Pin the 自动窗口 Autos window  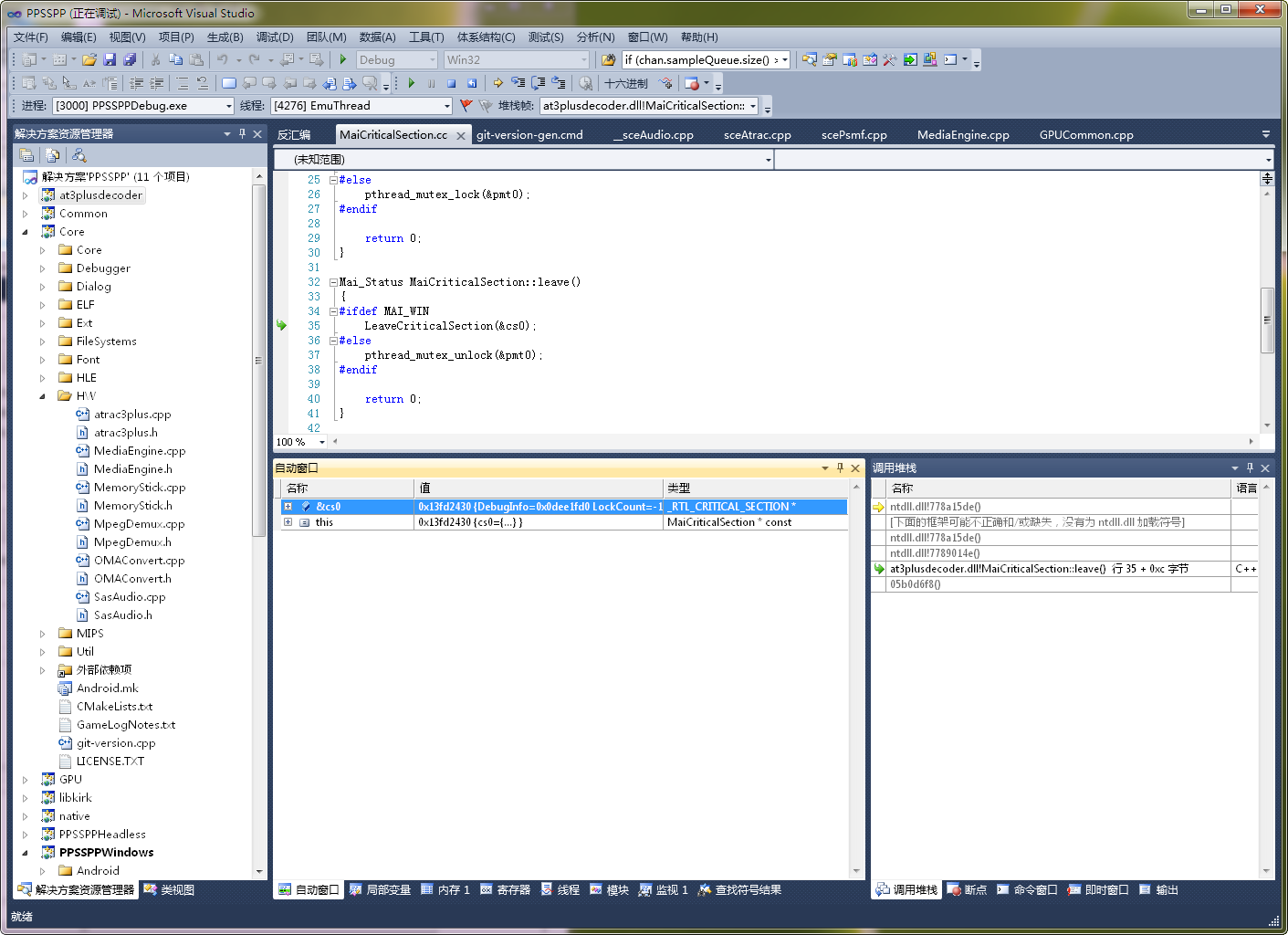point(840,468)
